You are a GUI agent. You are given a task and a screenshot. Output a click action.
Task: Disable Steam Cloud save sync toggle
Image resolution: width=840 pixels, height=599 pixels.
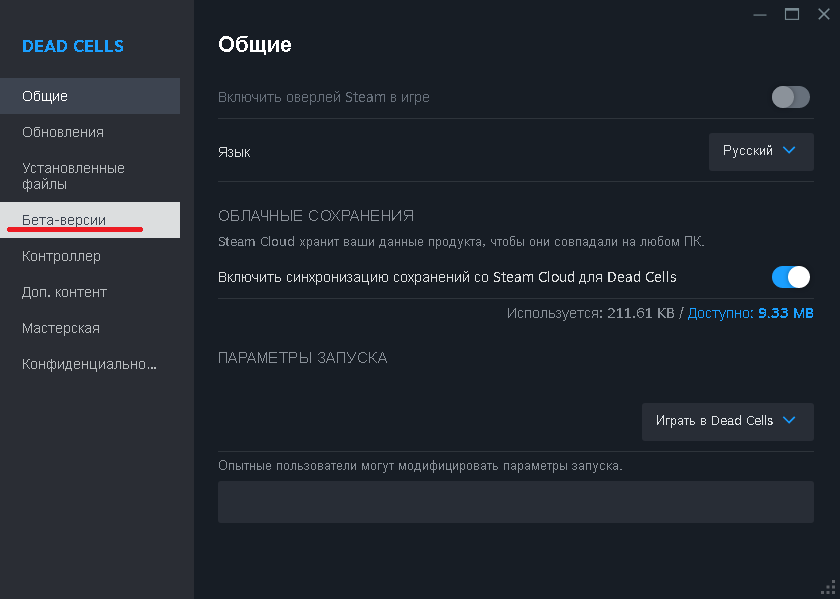coord(790,277)
